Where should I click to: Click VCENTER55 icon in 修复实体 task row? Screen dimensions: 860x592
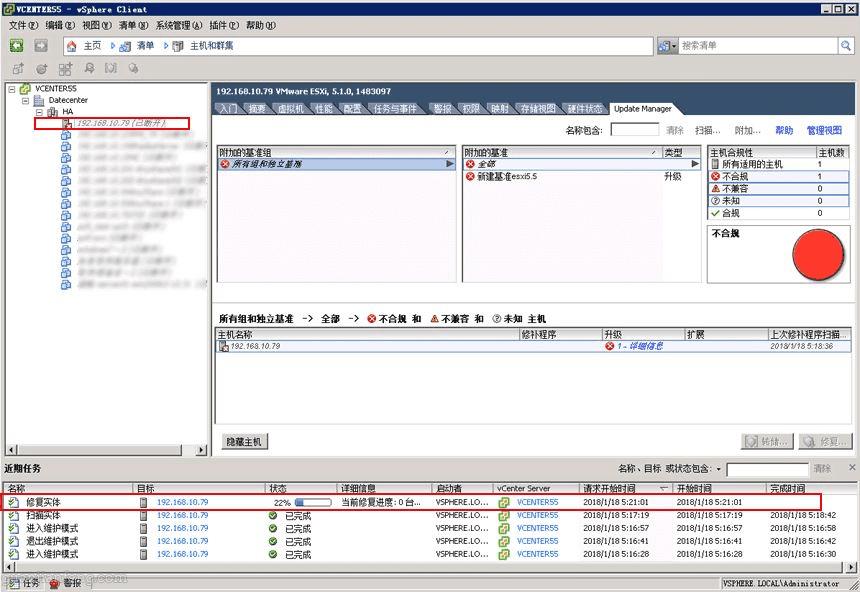(x=504, y=502)
